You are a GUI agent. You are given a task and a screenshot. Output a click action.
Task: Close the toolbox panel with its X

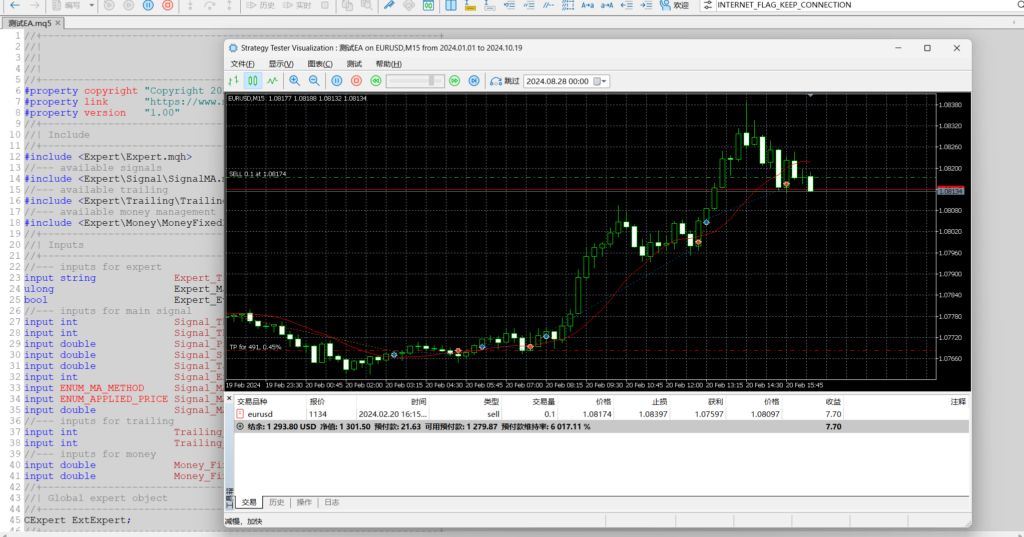(x=229, y=397)
